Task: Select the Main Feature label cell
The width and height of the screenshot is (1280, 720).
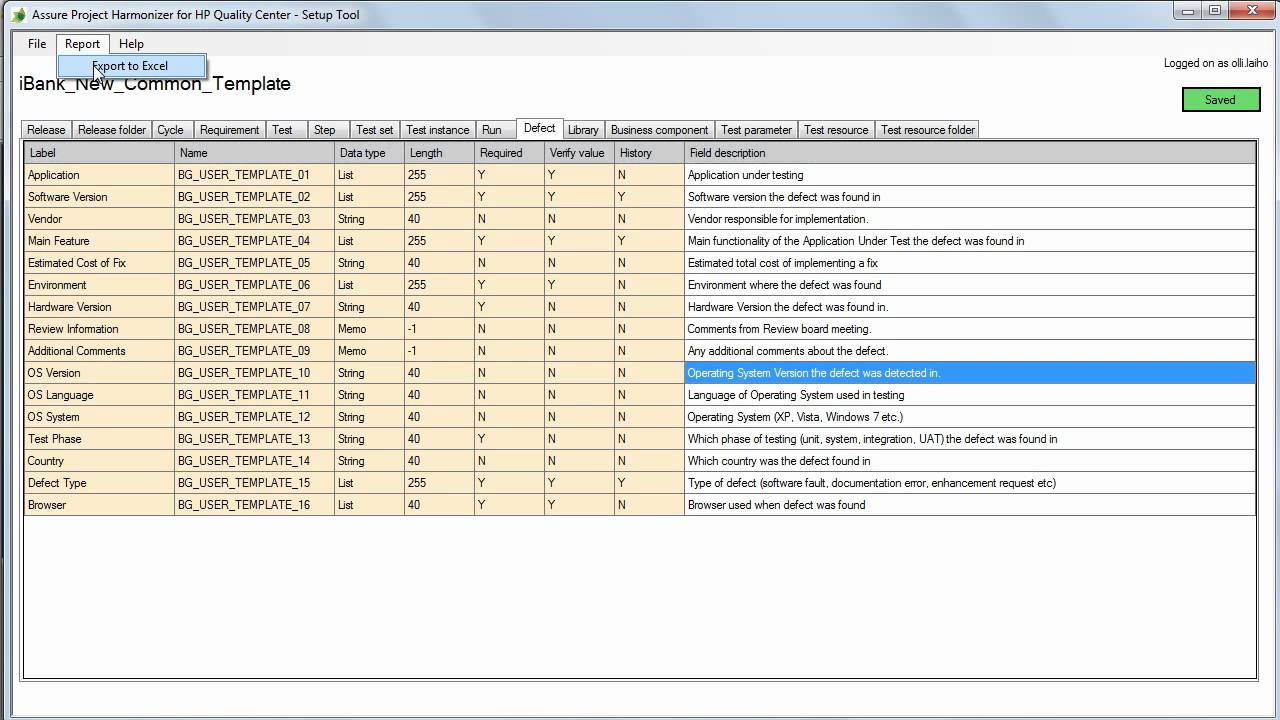Action: pyautogui.click(x=99, y=241)
